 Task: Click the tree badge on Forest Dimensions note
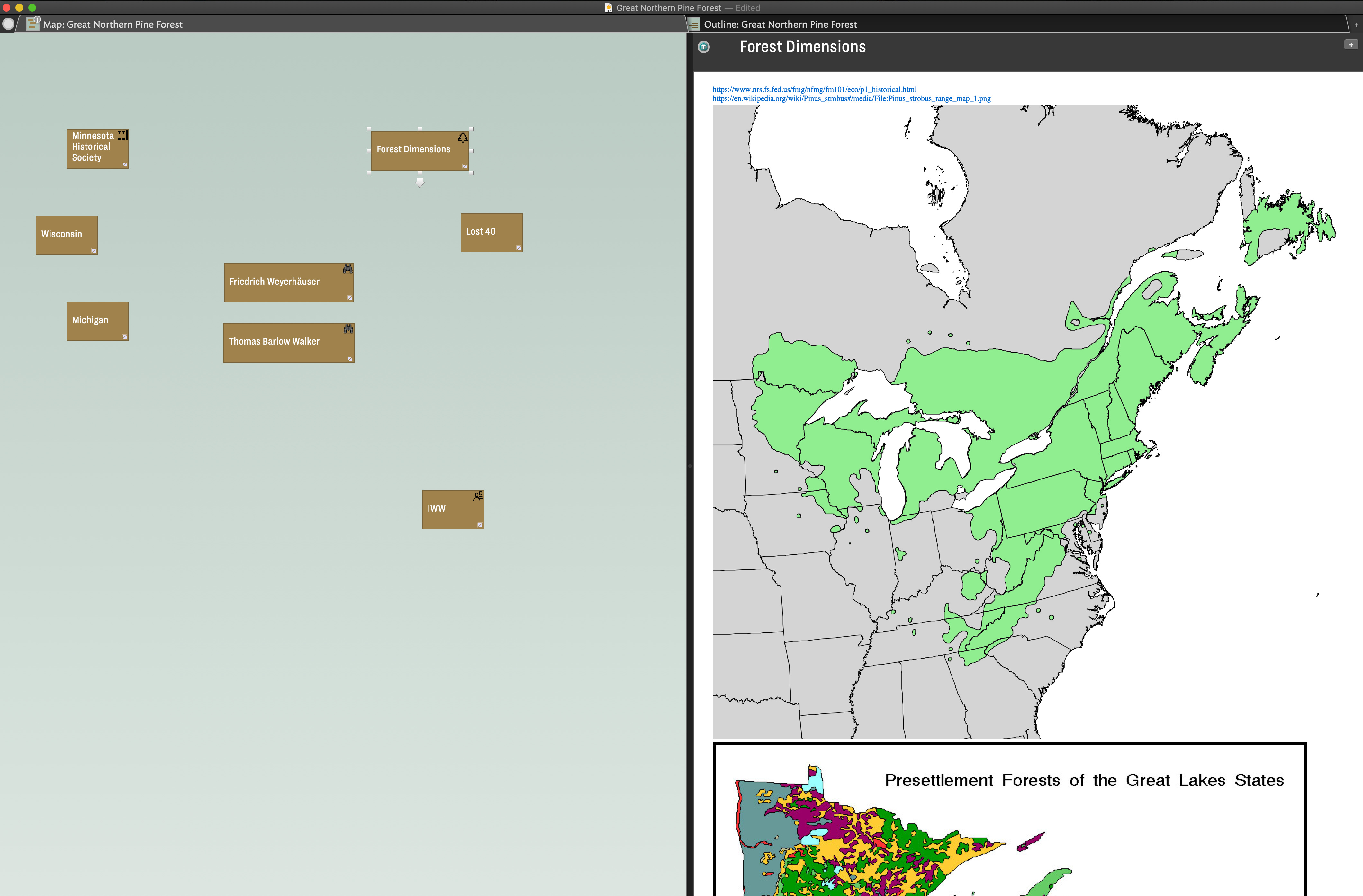tap(462, 138)
